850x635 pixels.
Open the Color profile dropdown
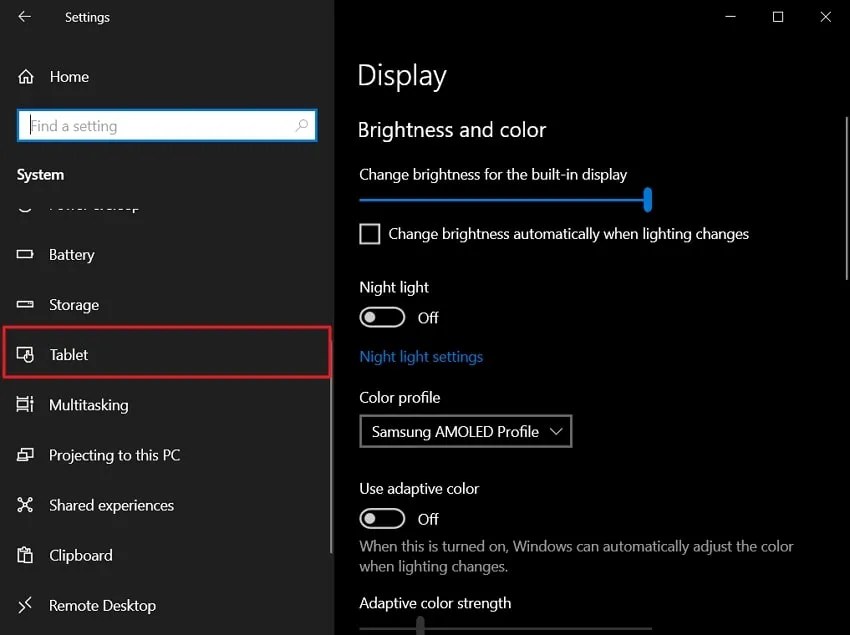[465, 431]
